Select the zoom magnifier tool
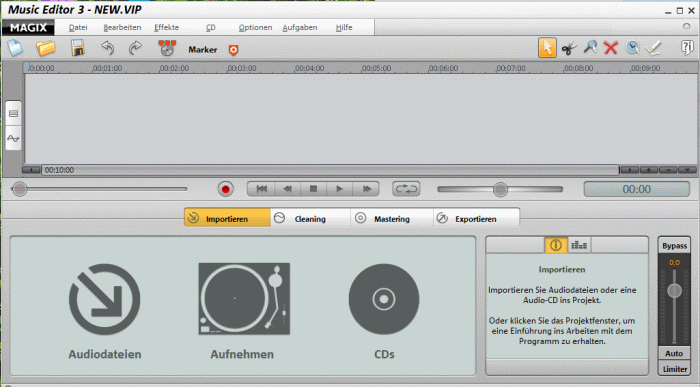Image resolution: width=700 pixels, height=387 pixels. 590,47
